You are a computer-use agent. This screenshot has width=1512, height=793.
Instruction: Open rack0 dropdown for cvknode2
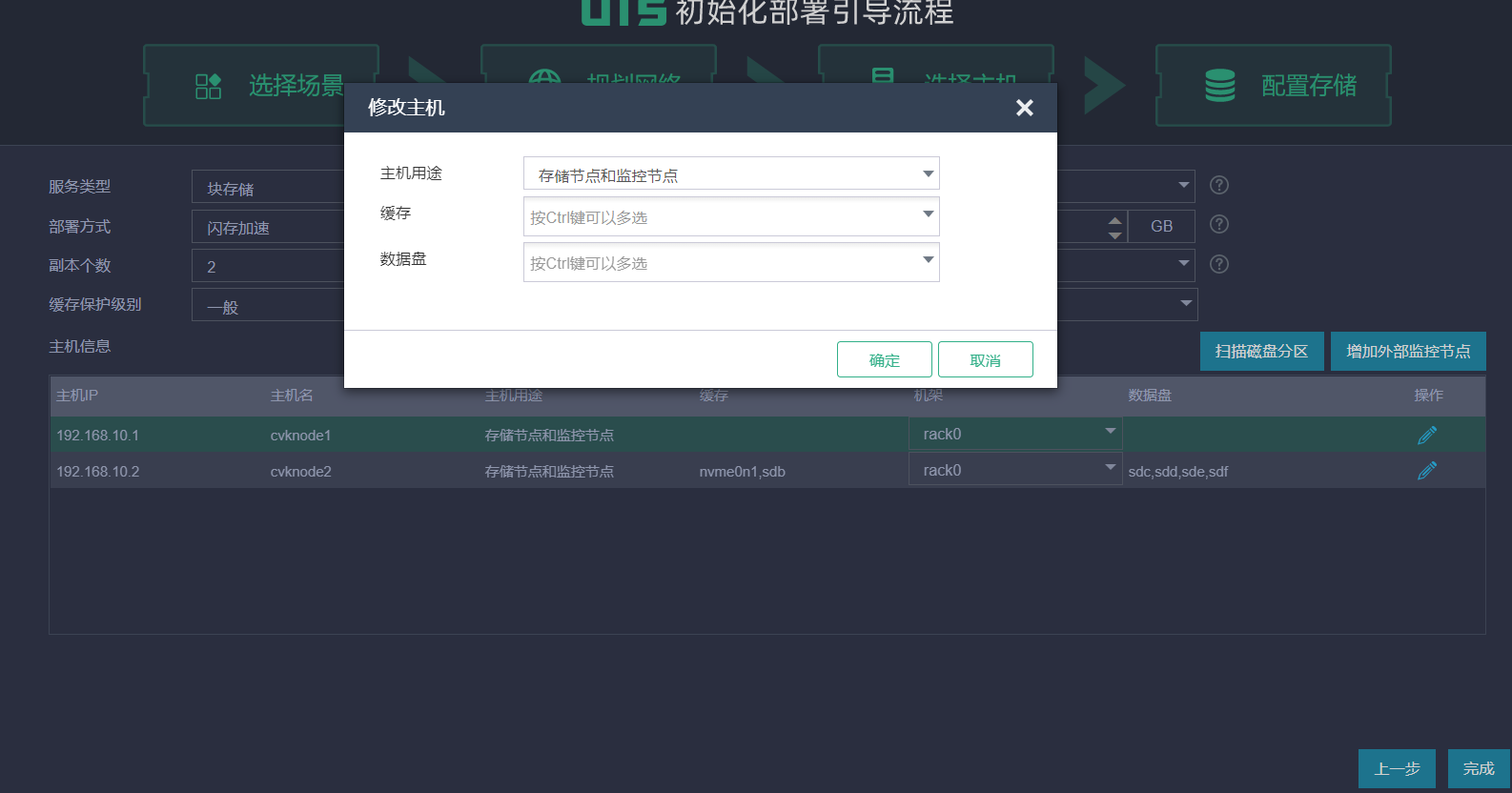coord(1015,469)
